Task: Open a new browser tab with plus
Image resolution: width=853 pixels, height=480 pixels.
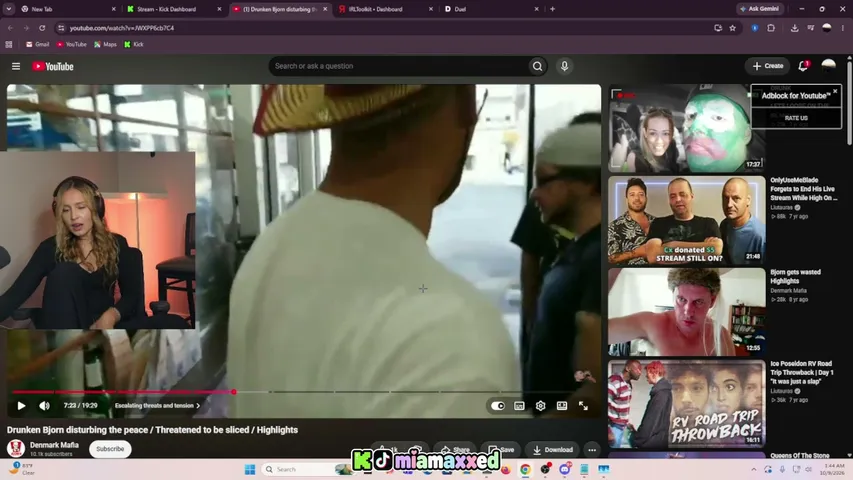Action: click(x=552, y=9)
